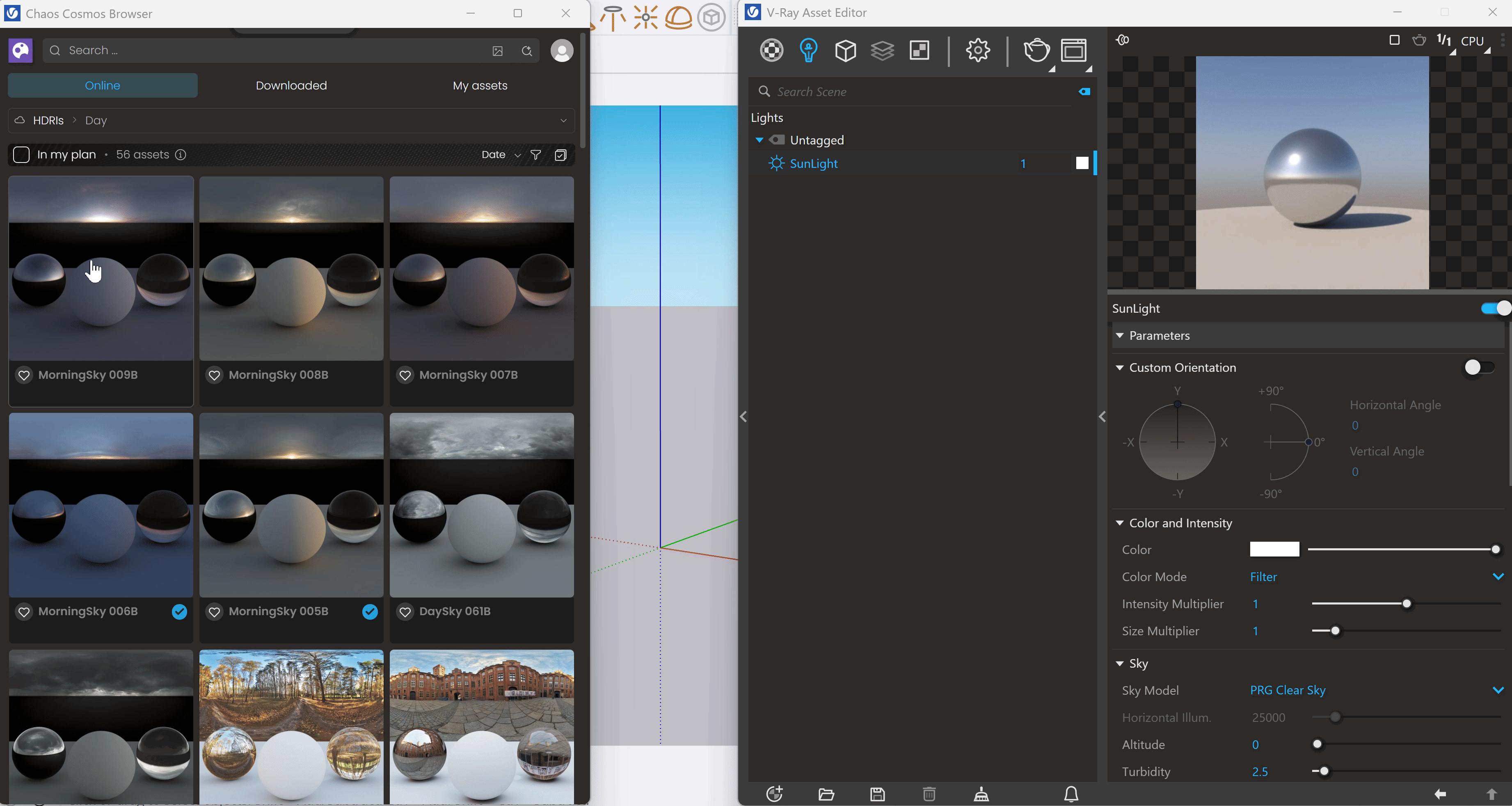Open the Sky Model dropdown
The image size is (1512, 806).
[x=1377, y=690]
